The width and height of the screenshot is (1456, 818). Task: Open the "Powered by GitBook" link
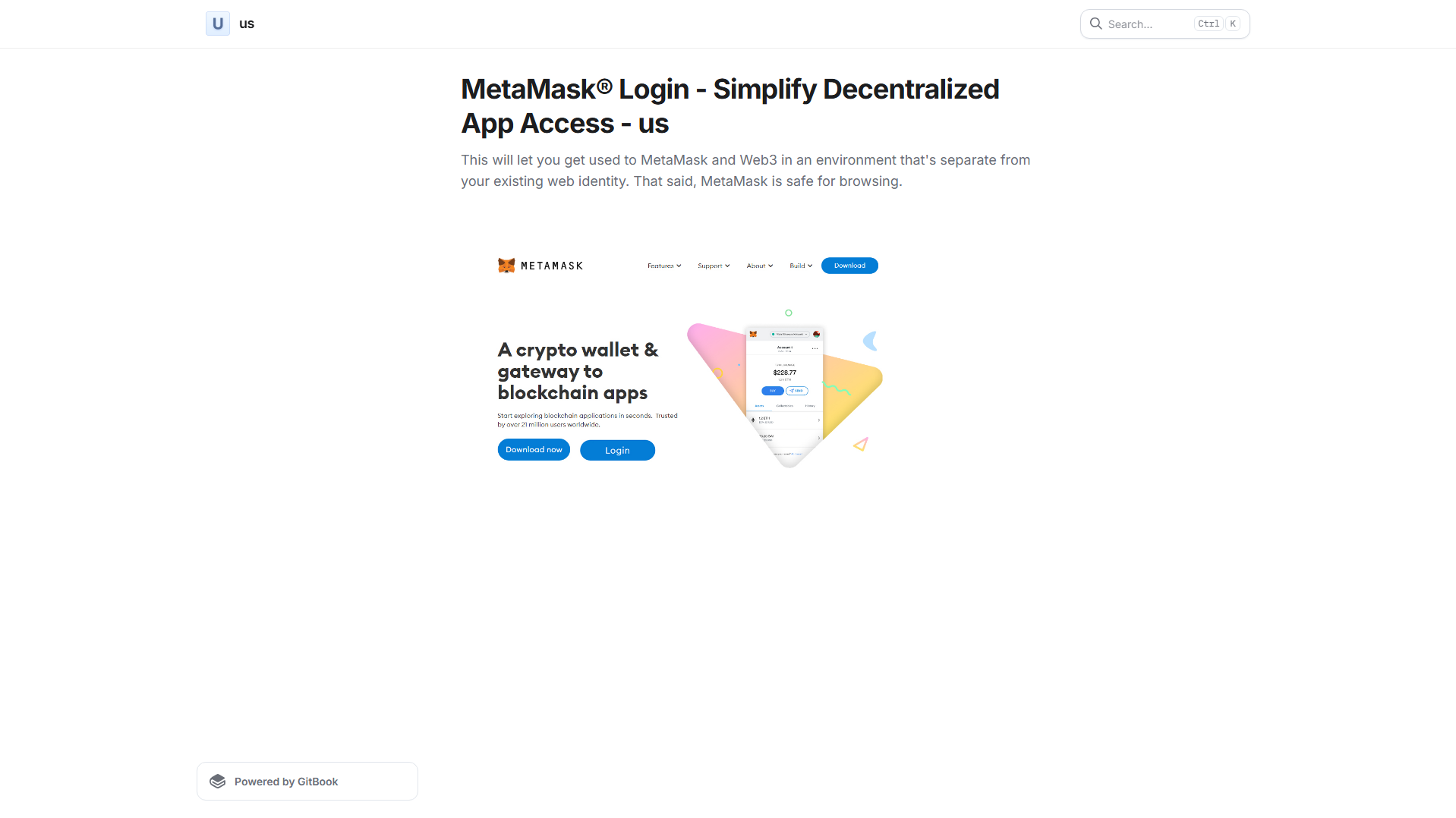click(x=307, y=782)
